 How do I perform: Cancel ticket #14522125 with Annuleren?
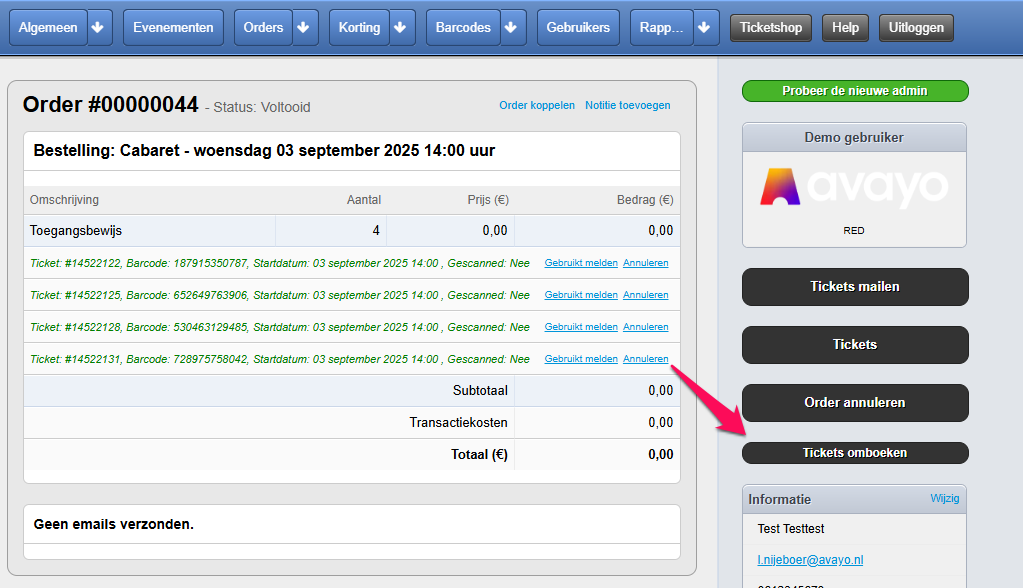[x=645, y=295]
